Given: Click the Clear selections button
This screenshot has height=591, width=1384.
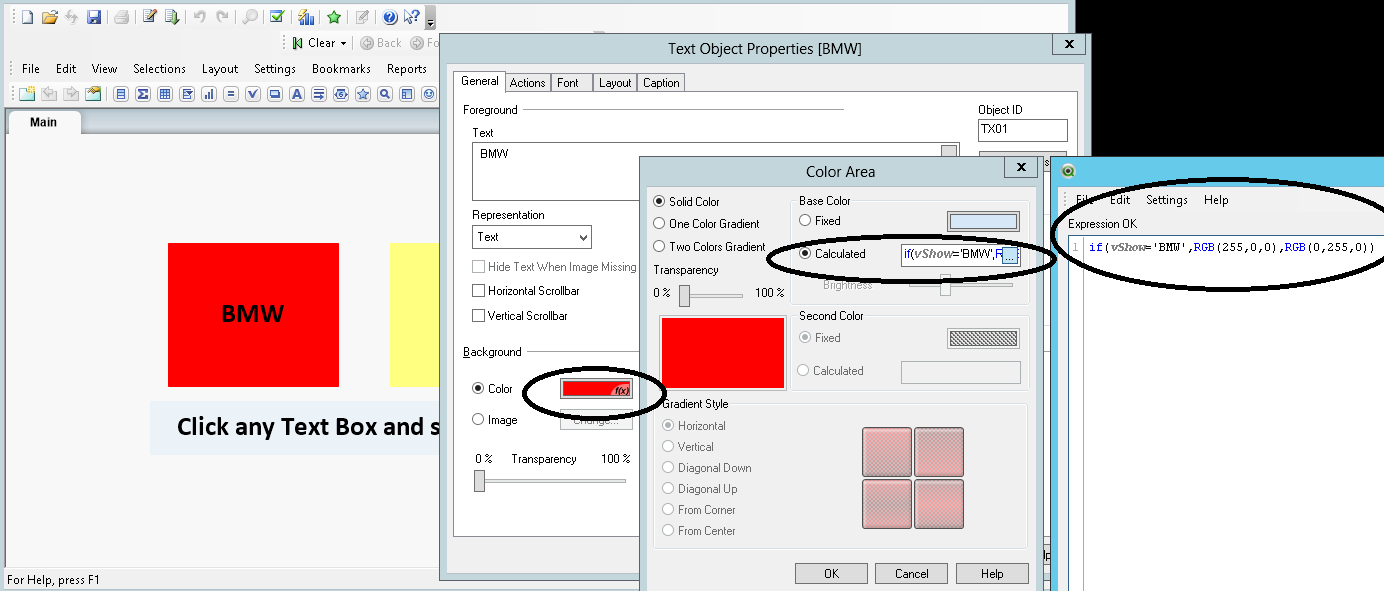Looking at the screenshot, I should coord(314,43).
